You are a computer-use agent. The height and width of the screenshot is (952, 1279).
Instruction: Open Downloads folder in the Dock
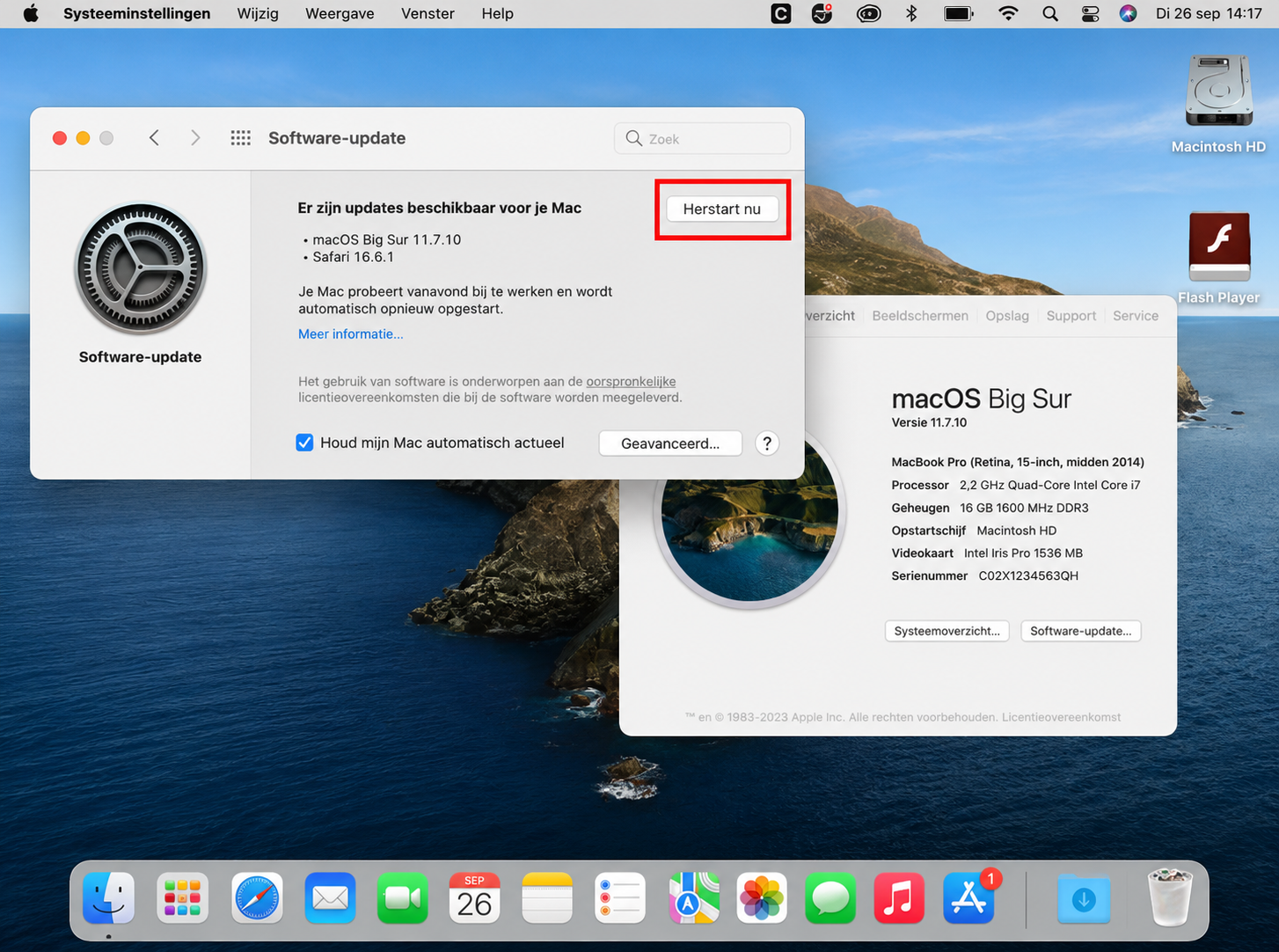pyautogui.click(x=1084, y=899)
